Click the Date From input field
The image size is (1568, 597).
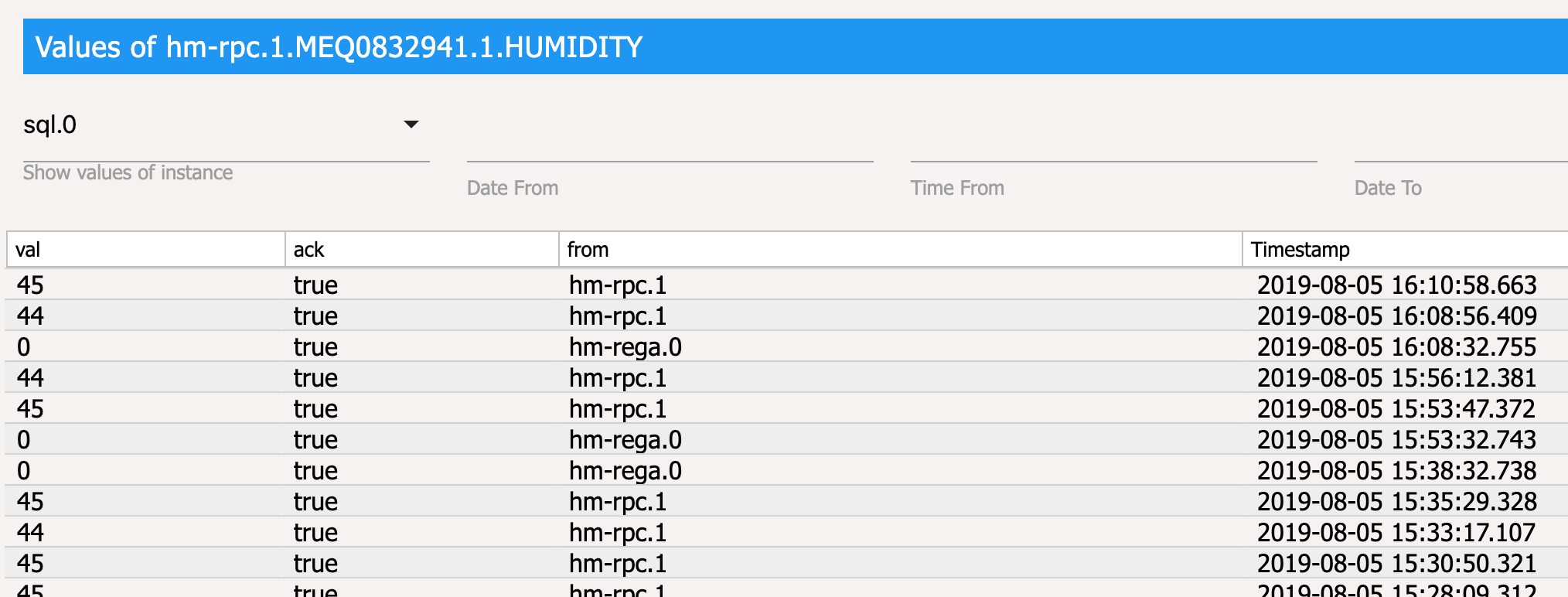[x=670, y=144]
